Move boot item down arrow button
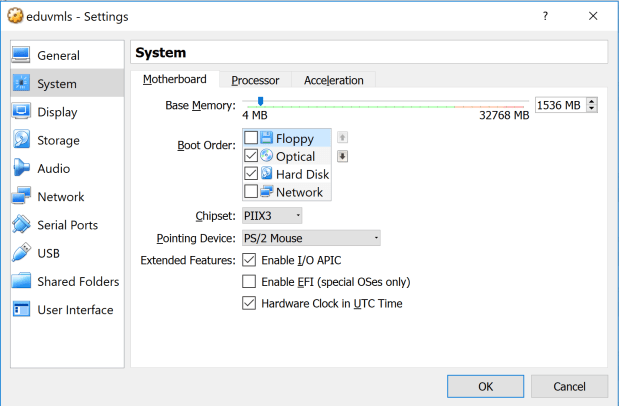Viewport: 619px width, 406px height. 342,155
